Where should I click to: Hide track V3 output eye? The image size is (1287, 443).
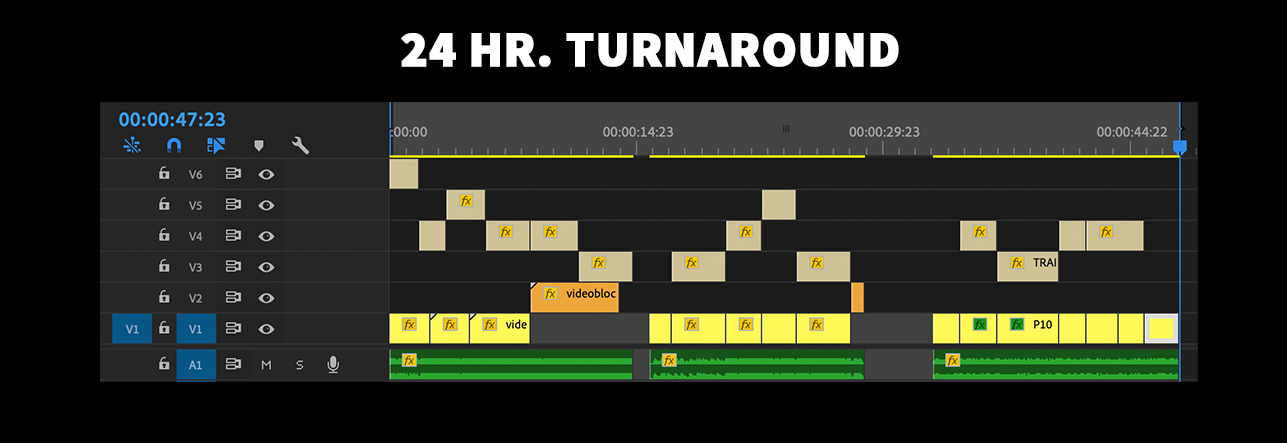(x=266, y=266)
